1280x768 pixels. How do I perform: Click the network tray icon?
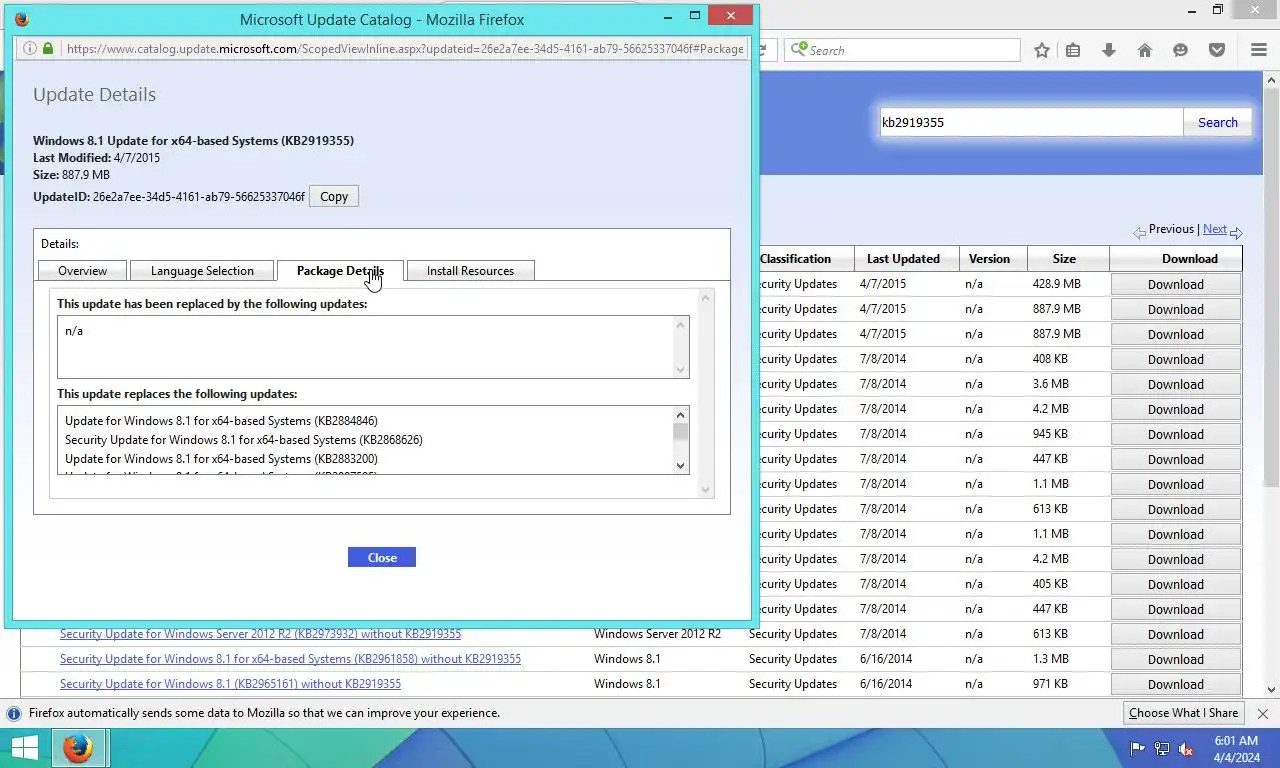click(1162, 749)
